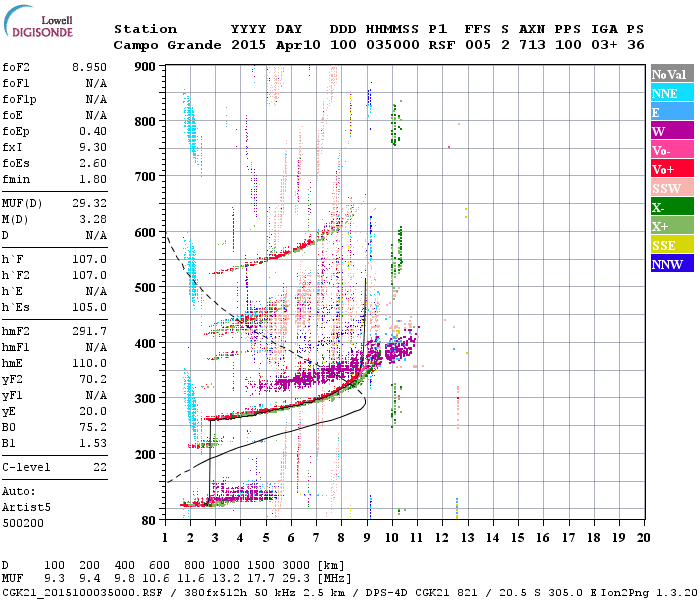Click the 035000 time in header

pyautogui.click(x=393, y=45)
